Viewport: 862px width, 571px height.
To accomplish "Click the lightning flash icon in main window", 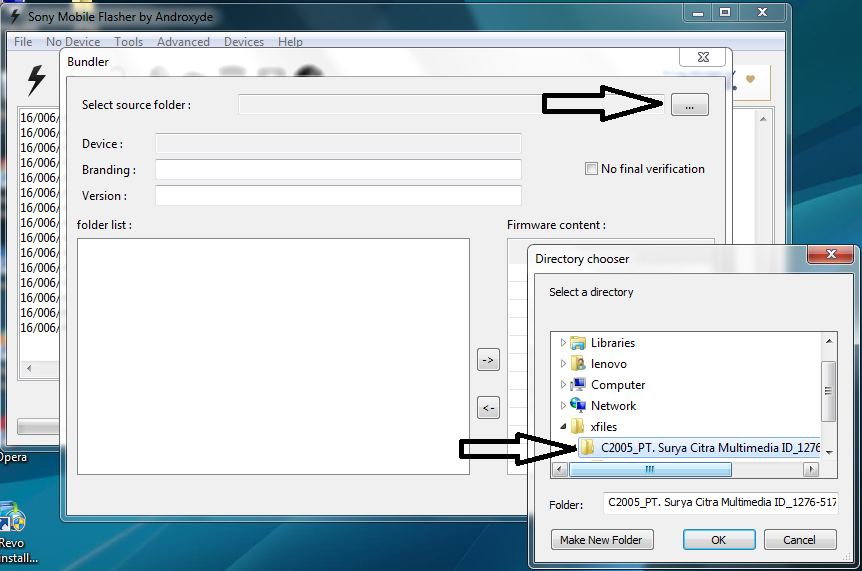I will [36, 80].
